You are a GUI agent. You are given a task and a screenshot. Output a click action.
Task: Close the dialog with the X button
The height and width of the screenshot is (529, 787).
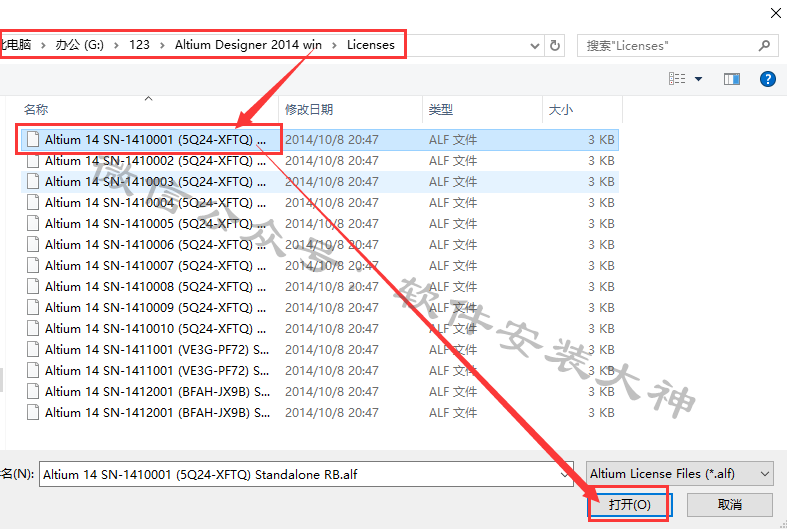coord(776,13)
